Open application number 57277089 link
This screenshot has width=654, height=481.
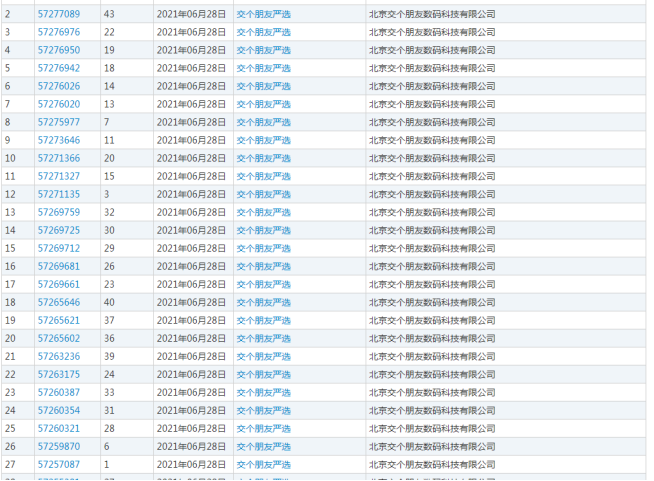(58, 14)
